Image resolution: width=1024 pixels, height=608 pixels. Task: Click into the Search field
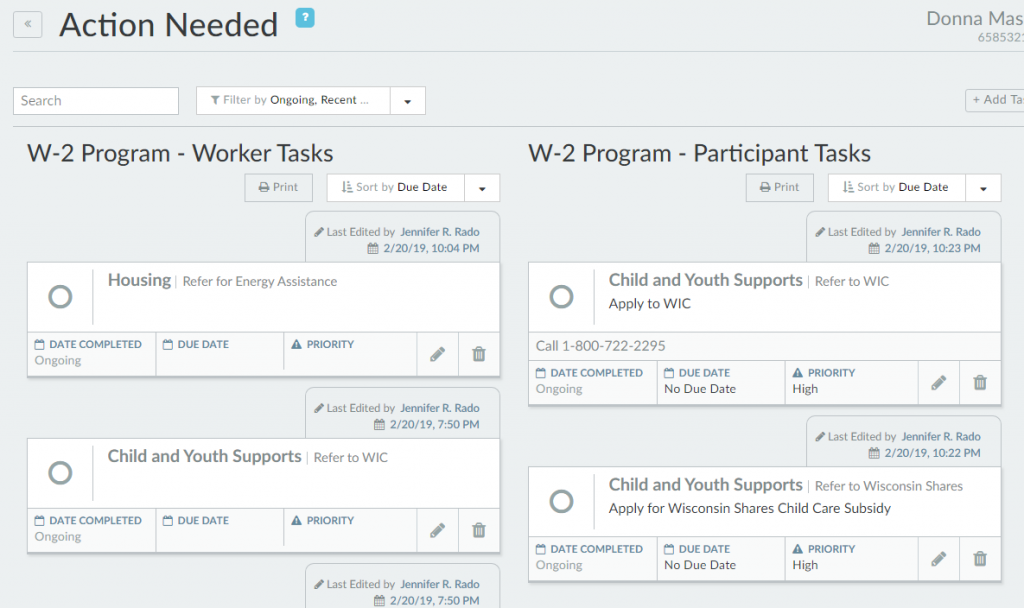pyautogui.click(x=96, y=101)
